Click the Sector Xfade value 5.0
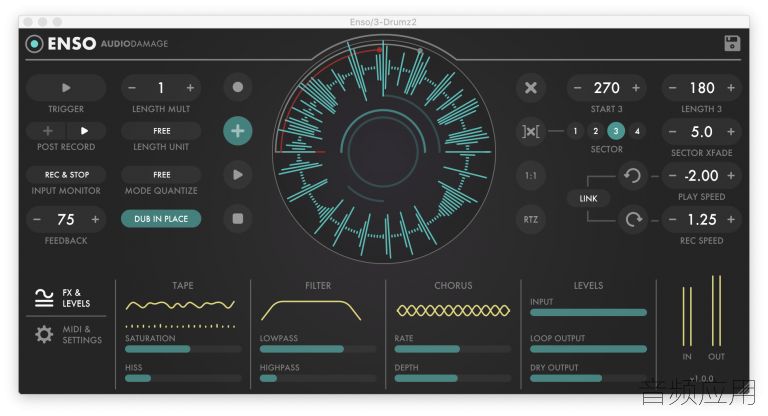768x416 pixels. (x=701, y=132)
